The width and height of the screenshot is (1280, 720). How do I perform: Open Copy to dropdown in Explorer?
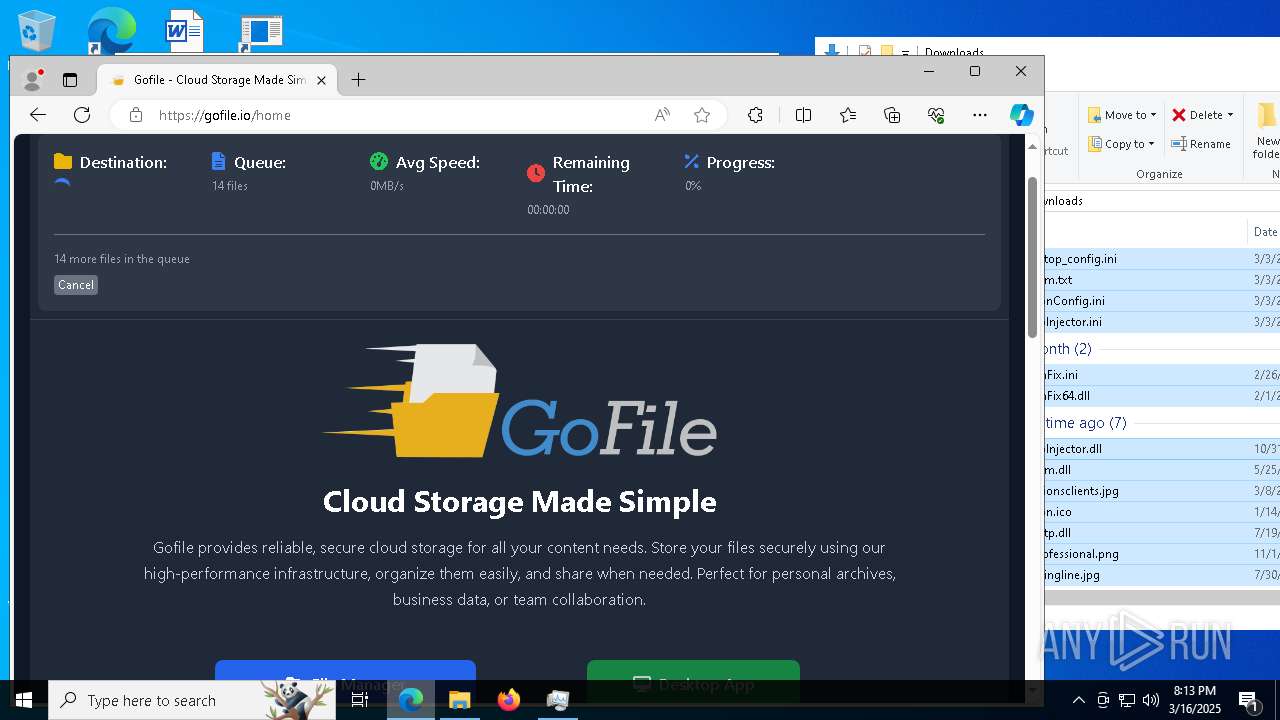(1121, 144)
